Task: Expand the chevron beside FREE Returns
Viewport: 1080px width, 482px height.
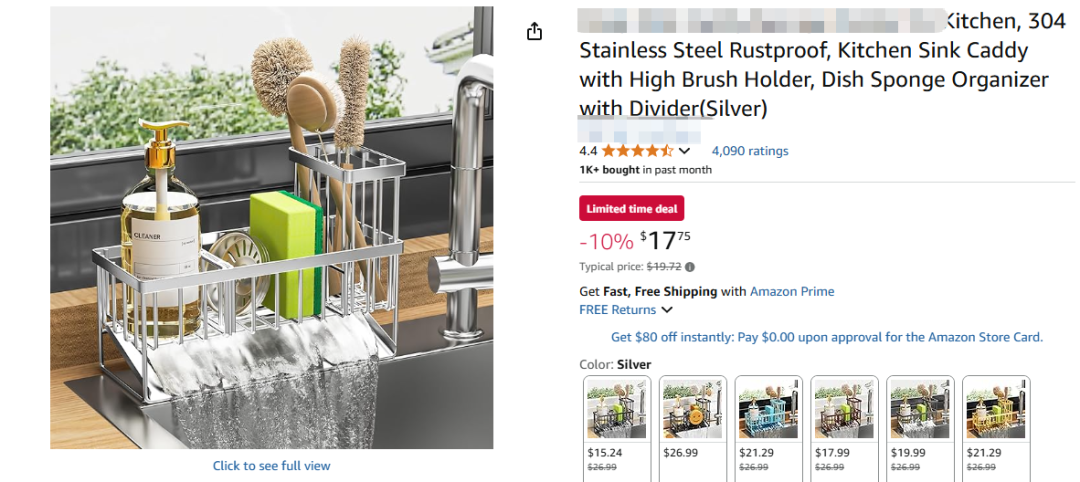Action: [667, 310]
